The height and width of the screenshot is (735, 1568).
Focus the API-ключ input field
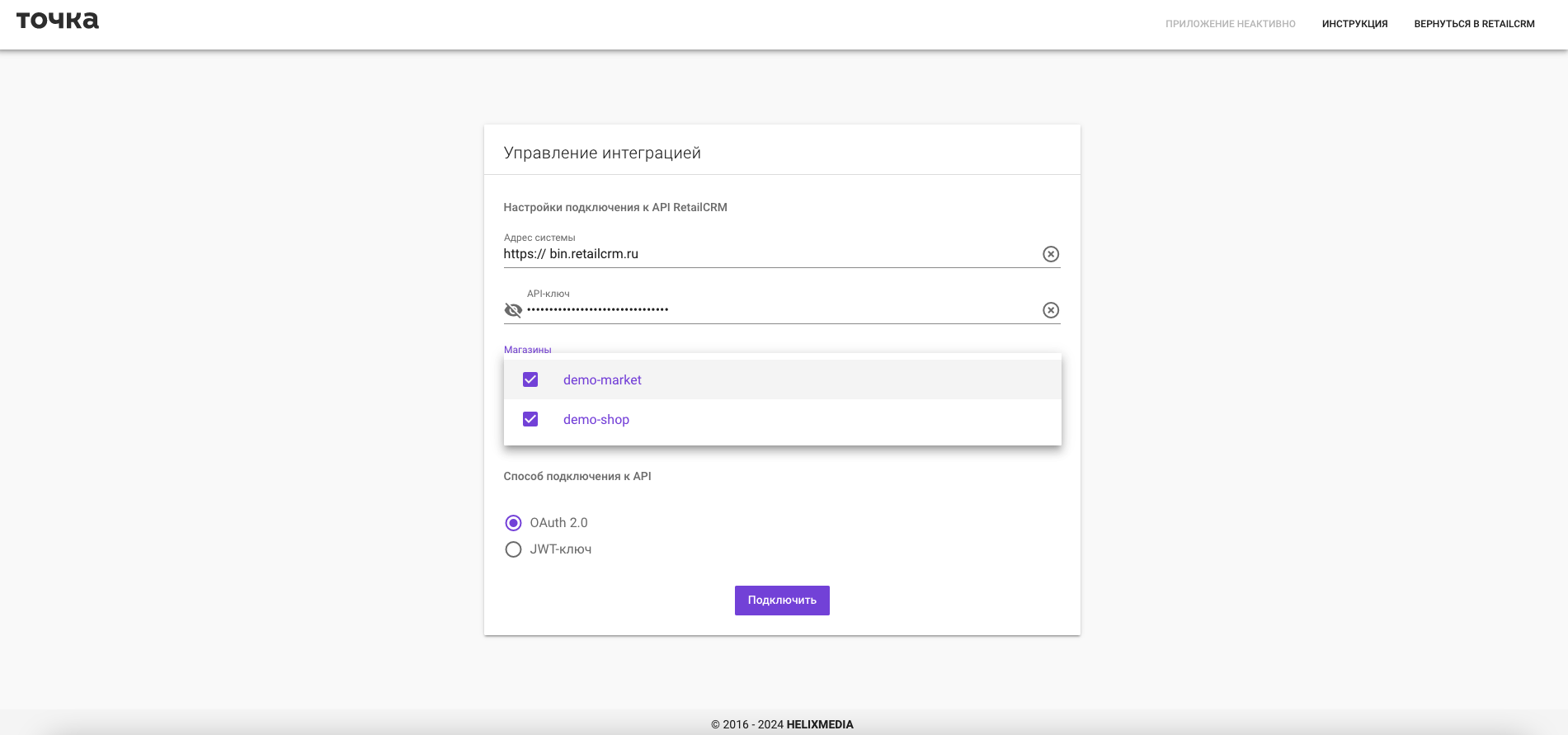[782, 310]
